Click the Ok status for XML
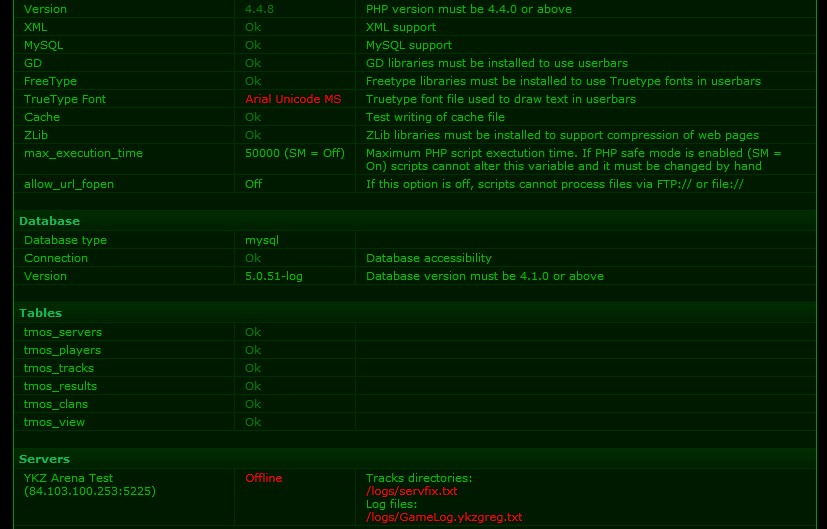827x529 pixels. coord(253,27)
